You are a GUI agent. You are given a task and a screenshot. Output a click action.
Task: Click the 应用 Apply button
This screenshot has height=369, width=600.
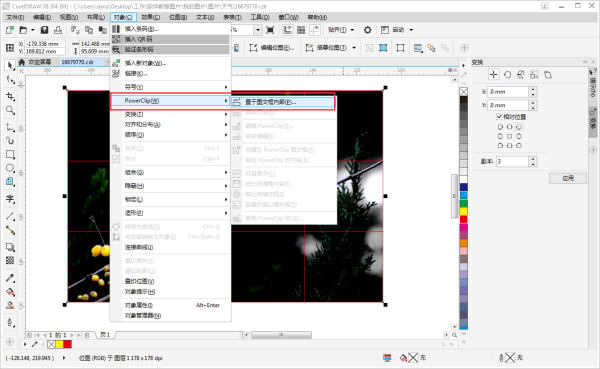568,178
